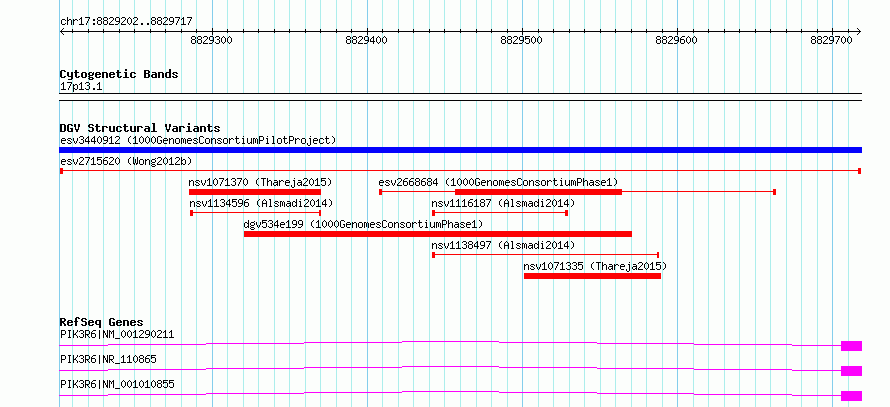This screenshot has width=890, height=407.
Task: Select the PIK3R6|NR_110865 transcript label
Action: 108,359
